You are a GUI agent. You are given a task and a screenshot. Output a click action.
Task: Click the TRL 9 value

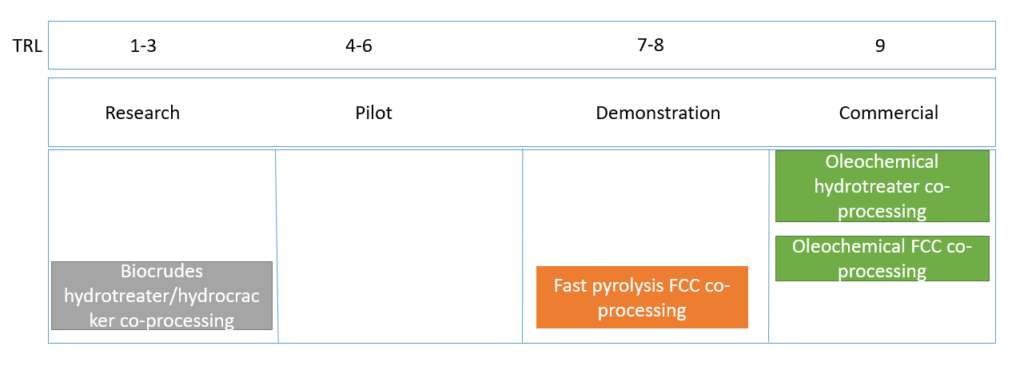[x=880, y=46]
